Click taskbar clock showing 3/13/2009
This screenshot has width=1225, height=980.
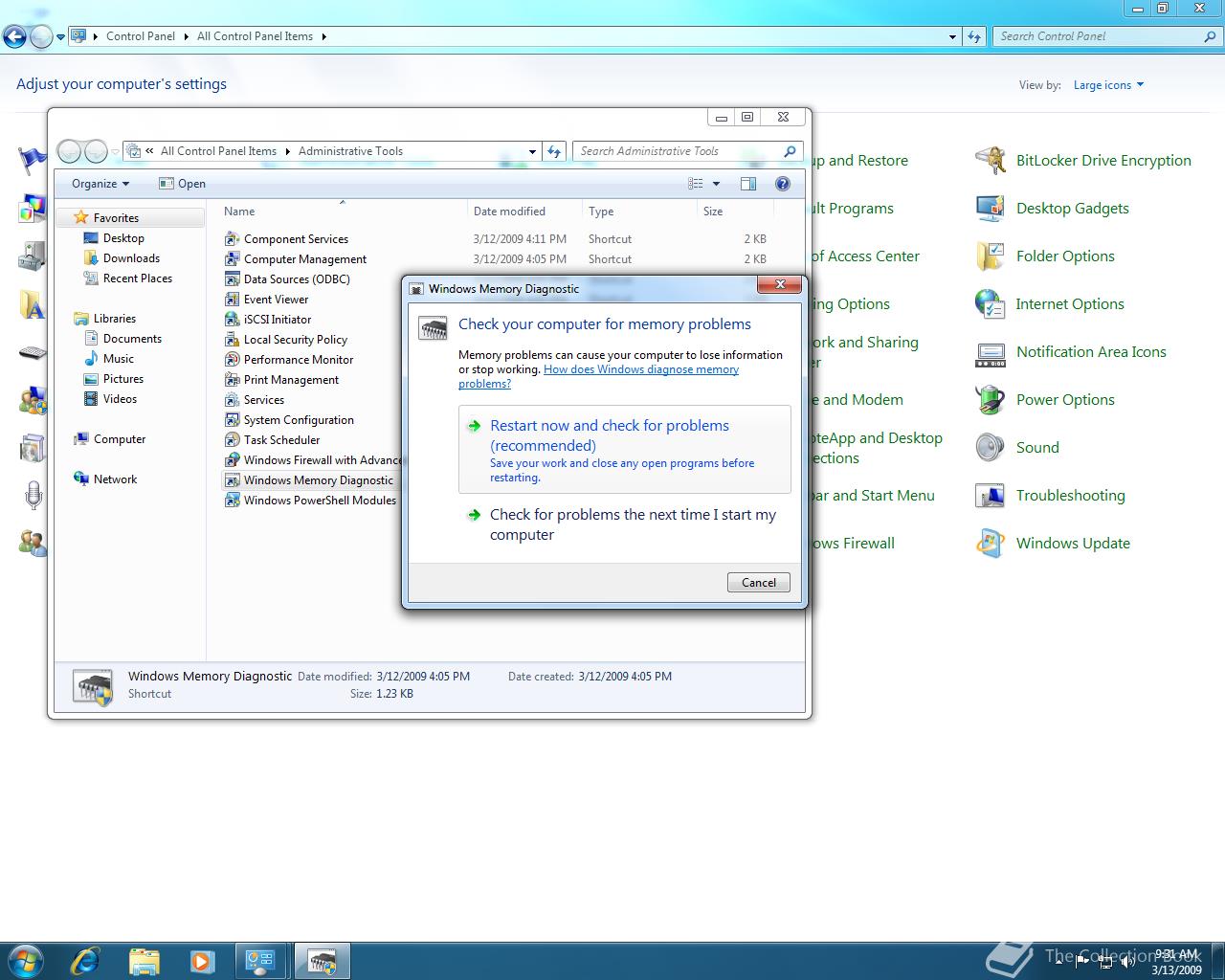pyautogui.click(x=1176, y=962)
